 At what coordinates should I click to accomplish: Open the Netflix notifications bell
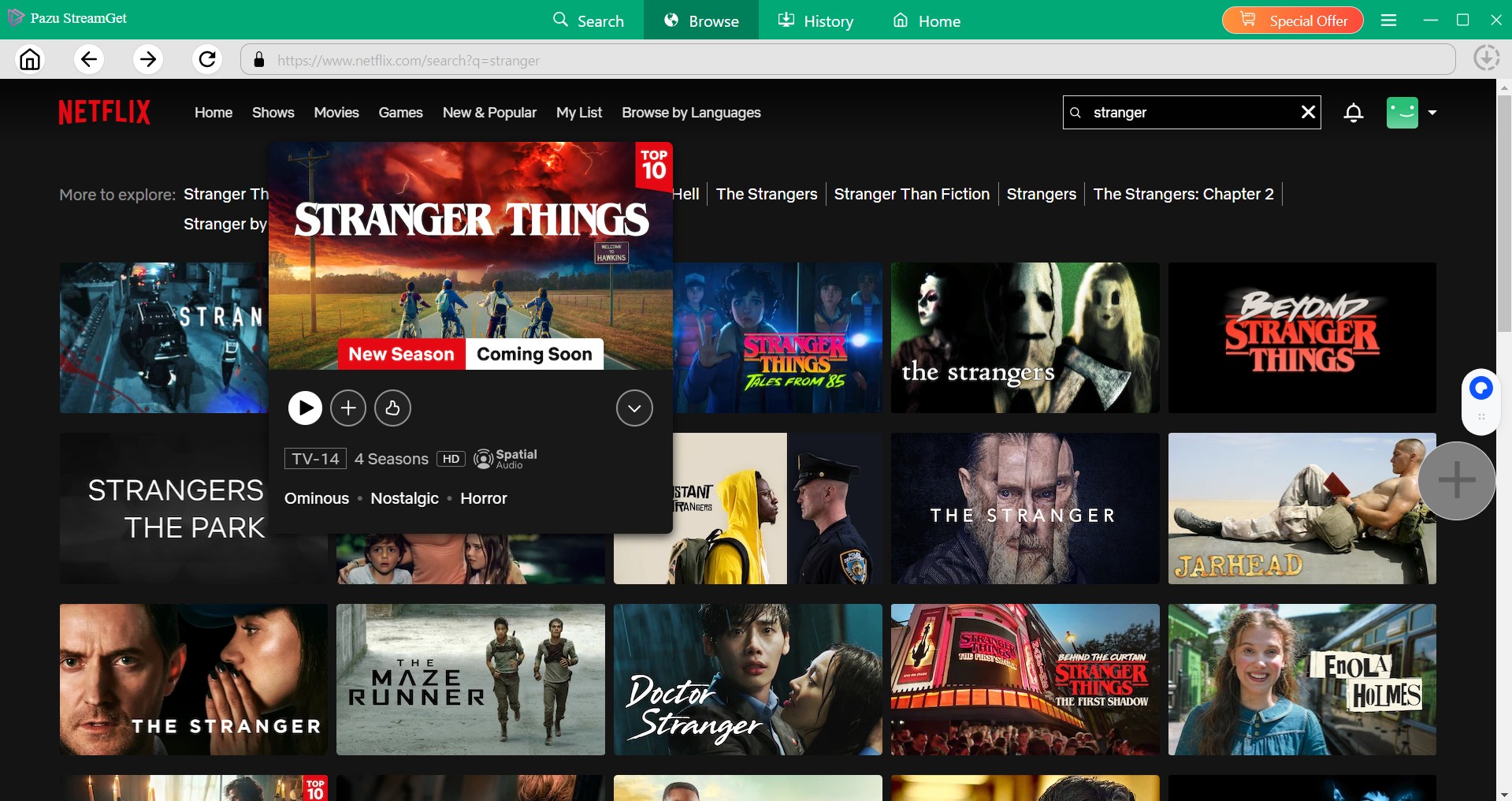tap(1353, 112)
